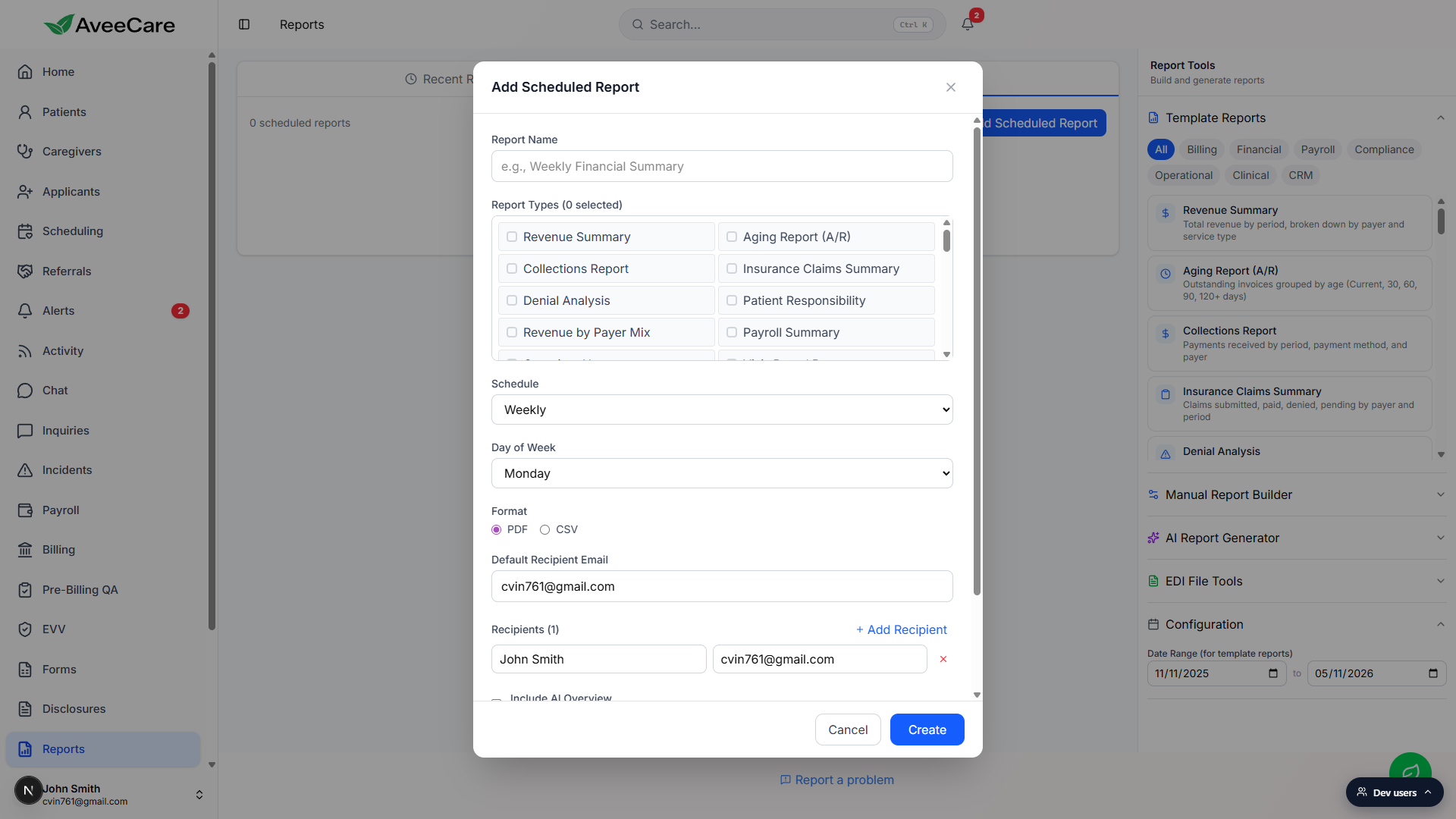Viewport: 1456px width, 819px height.
Task: Open the Revenue Summary template card
Action: tap(1289, 223)
